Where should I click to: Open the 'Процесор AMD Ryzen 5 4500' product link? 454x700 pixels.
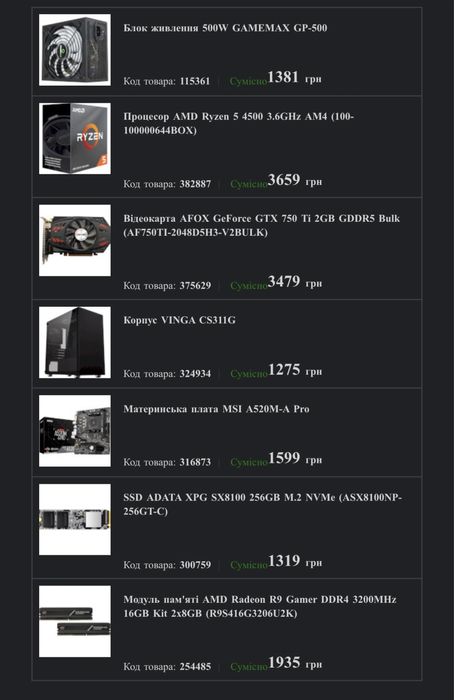[238, 123]
